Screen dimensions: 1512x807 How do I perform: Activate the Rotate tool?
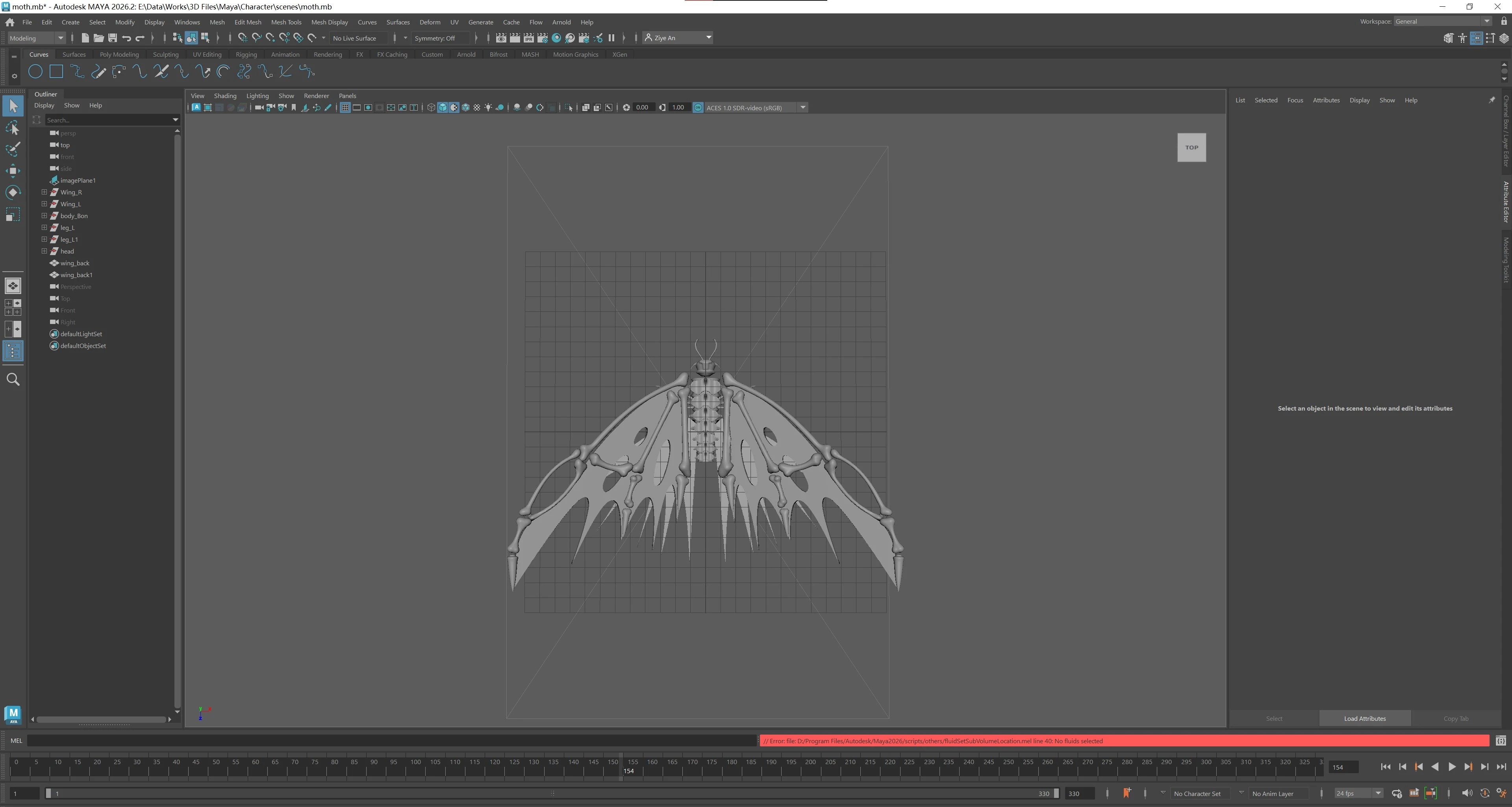13,192
